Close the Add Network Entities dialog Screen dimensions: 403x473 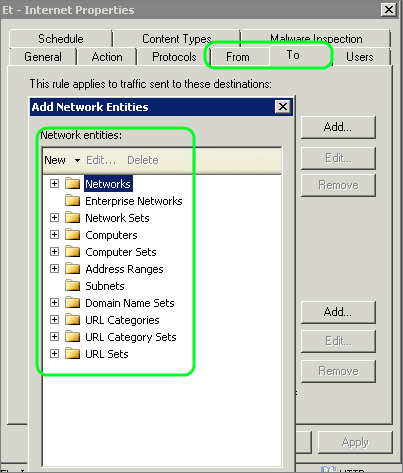tap(283, 107)
